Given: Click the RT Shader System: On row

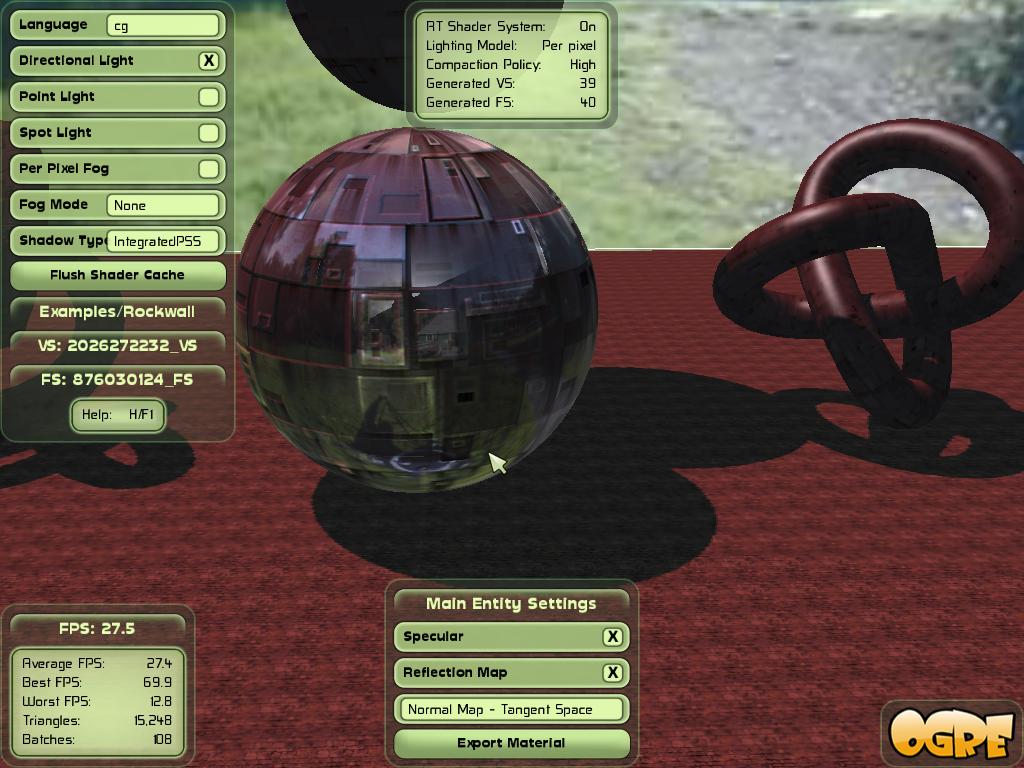Looking at the screenshot, I should point(511,26).
